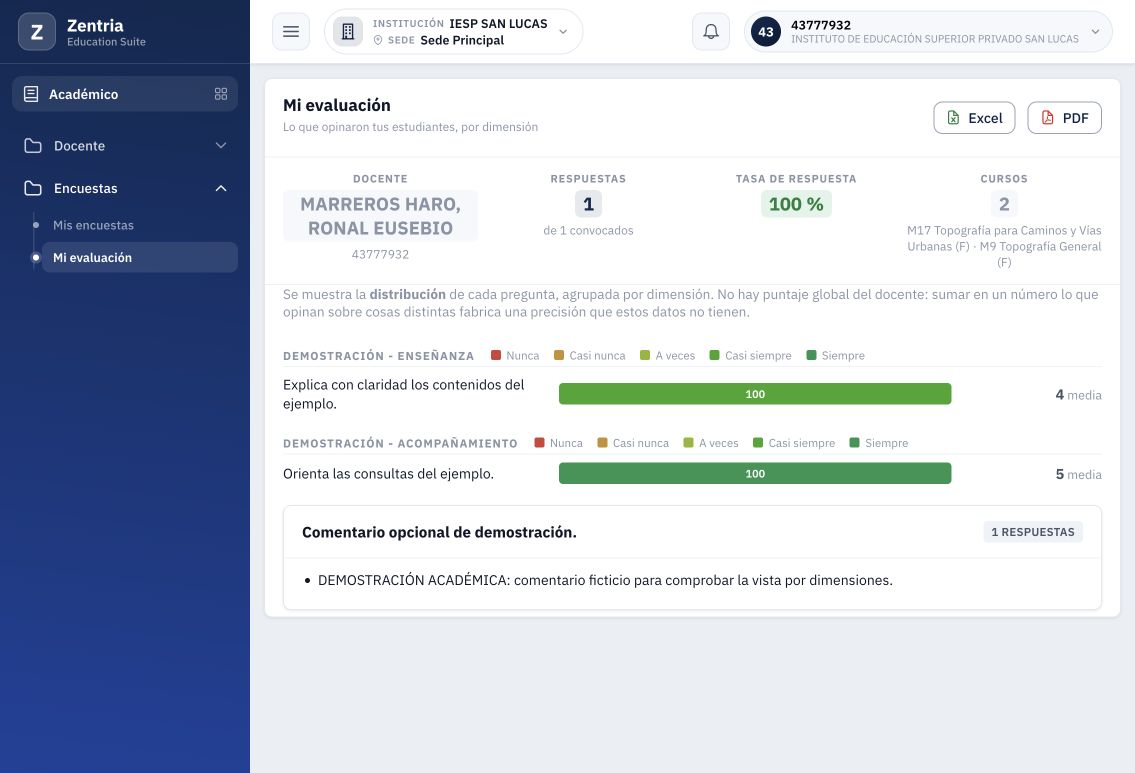Click the sede location pin icon
1135x773 pixels.
pos(378,41)
